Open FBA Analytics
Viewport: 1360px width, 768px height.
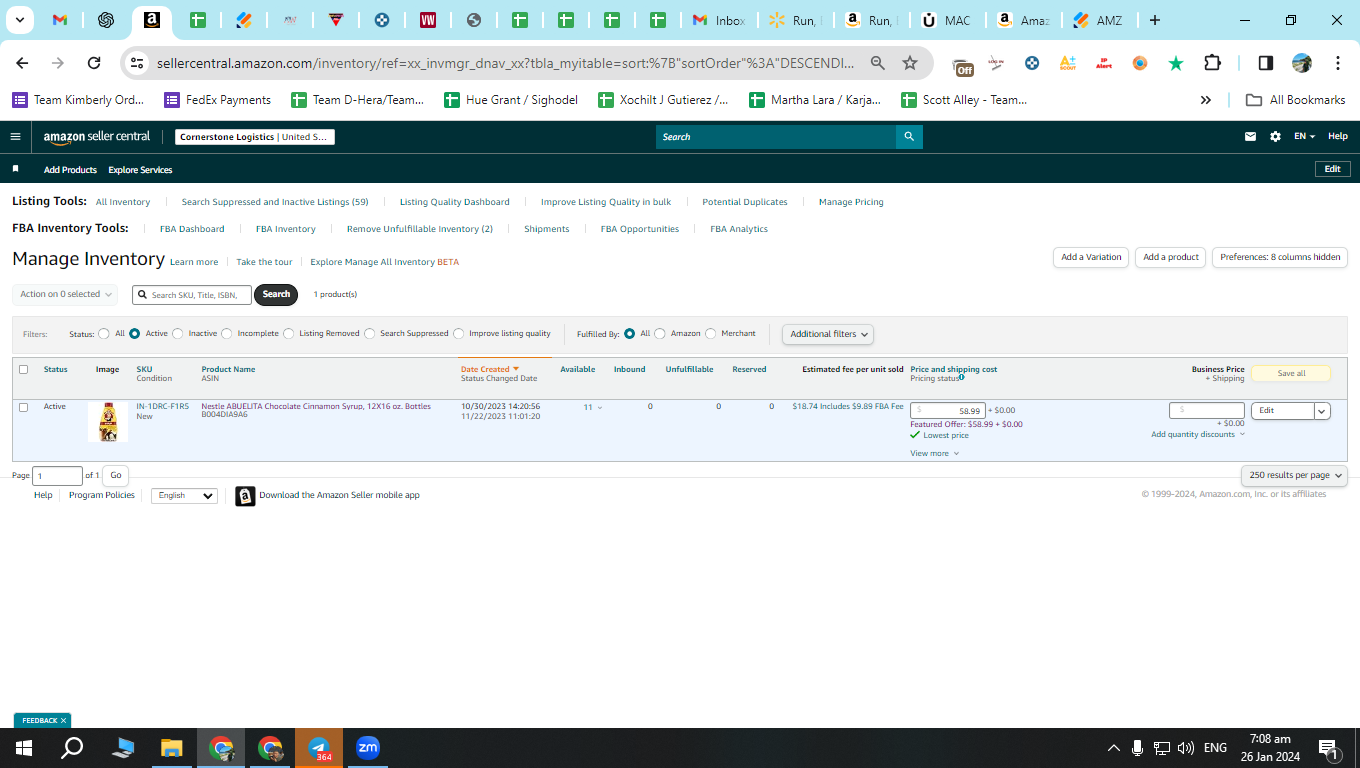point(739,229)
